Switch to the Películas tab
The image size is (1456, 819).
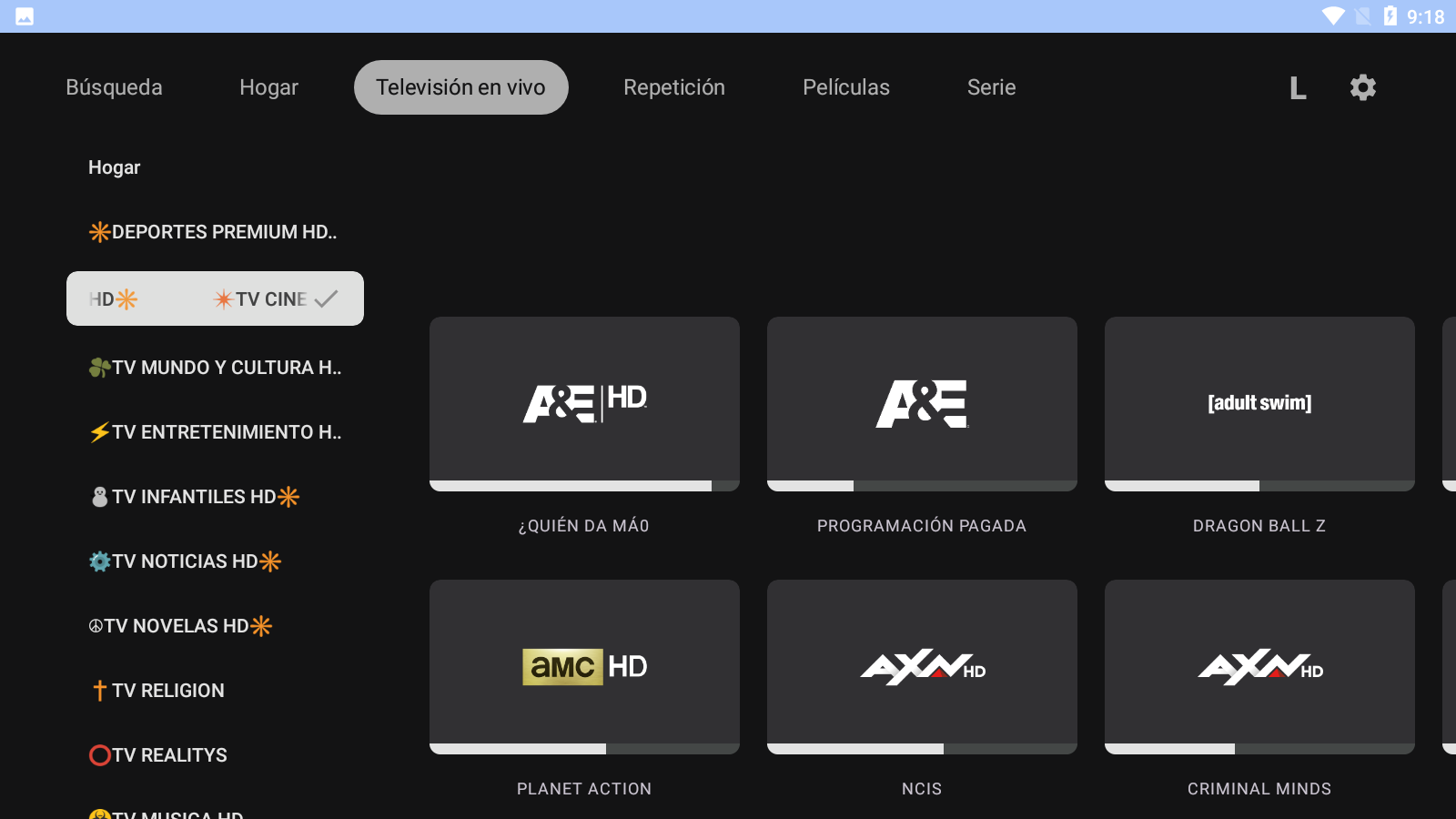click(x=845, y=87)
